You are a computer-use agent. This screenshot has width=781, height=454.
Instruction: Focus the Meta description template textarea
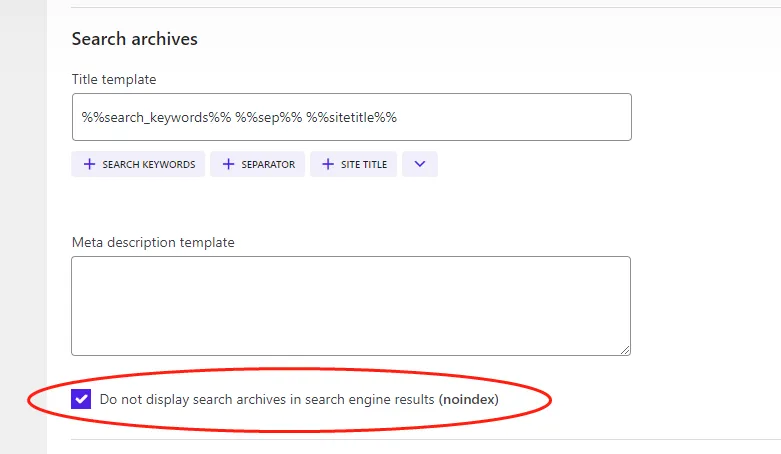(351, 305)
